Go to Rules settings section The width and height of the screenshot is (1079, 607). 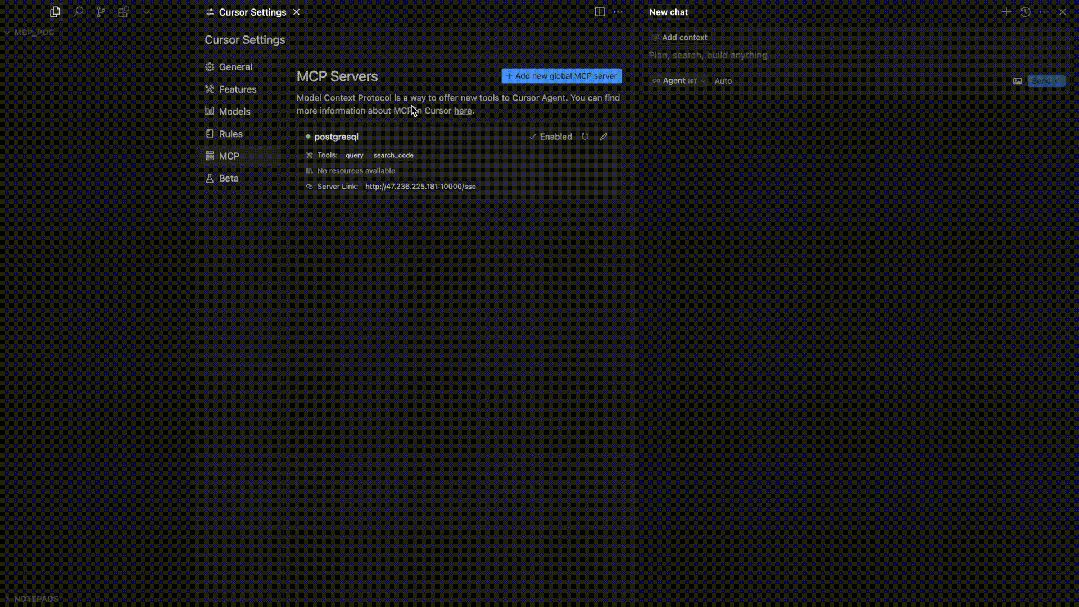point(231,134)
